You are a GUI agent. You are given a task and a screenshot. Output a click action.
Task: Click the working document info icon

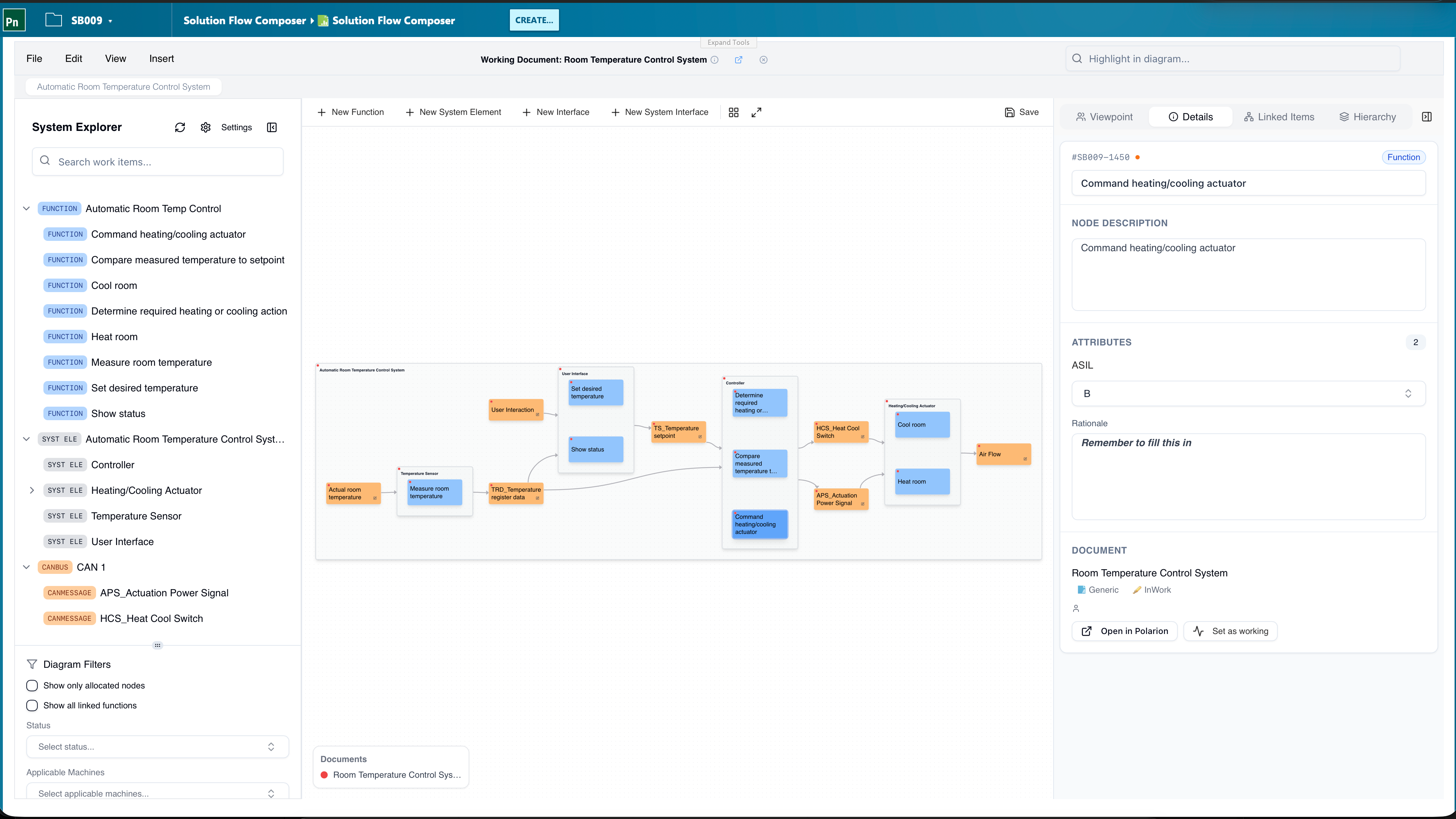(x=714, y=60)
